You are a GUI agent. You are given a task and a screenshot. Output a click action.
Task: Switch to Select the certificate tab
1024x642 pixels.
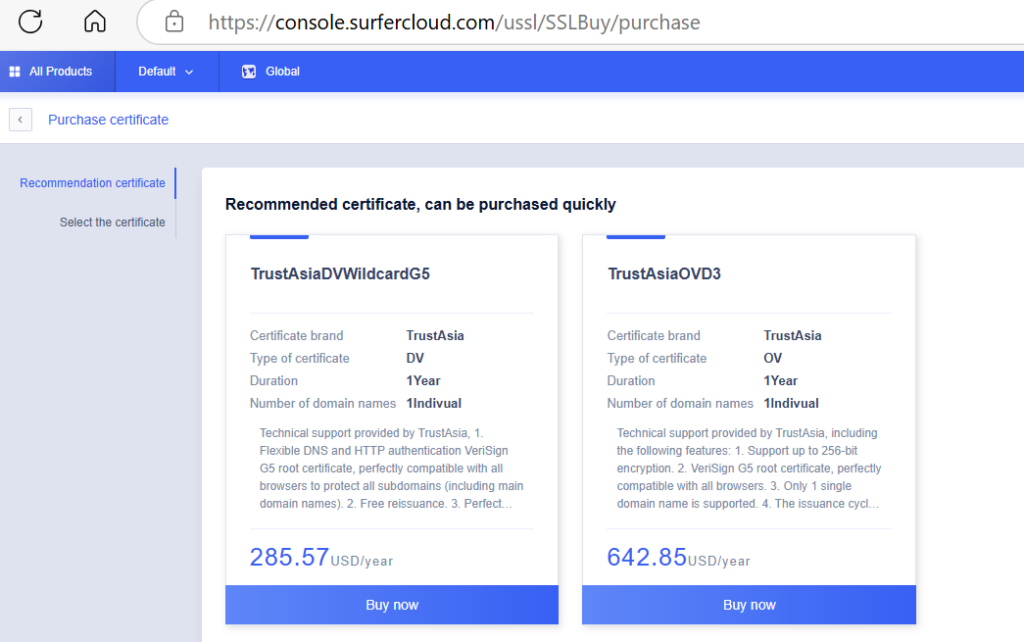112,222
